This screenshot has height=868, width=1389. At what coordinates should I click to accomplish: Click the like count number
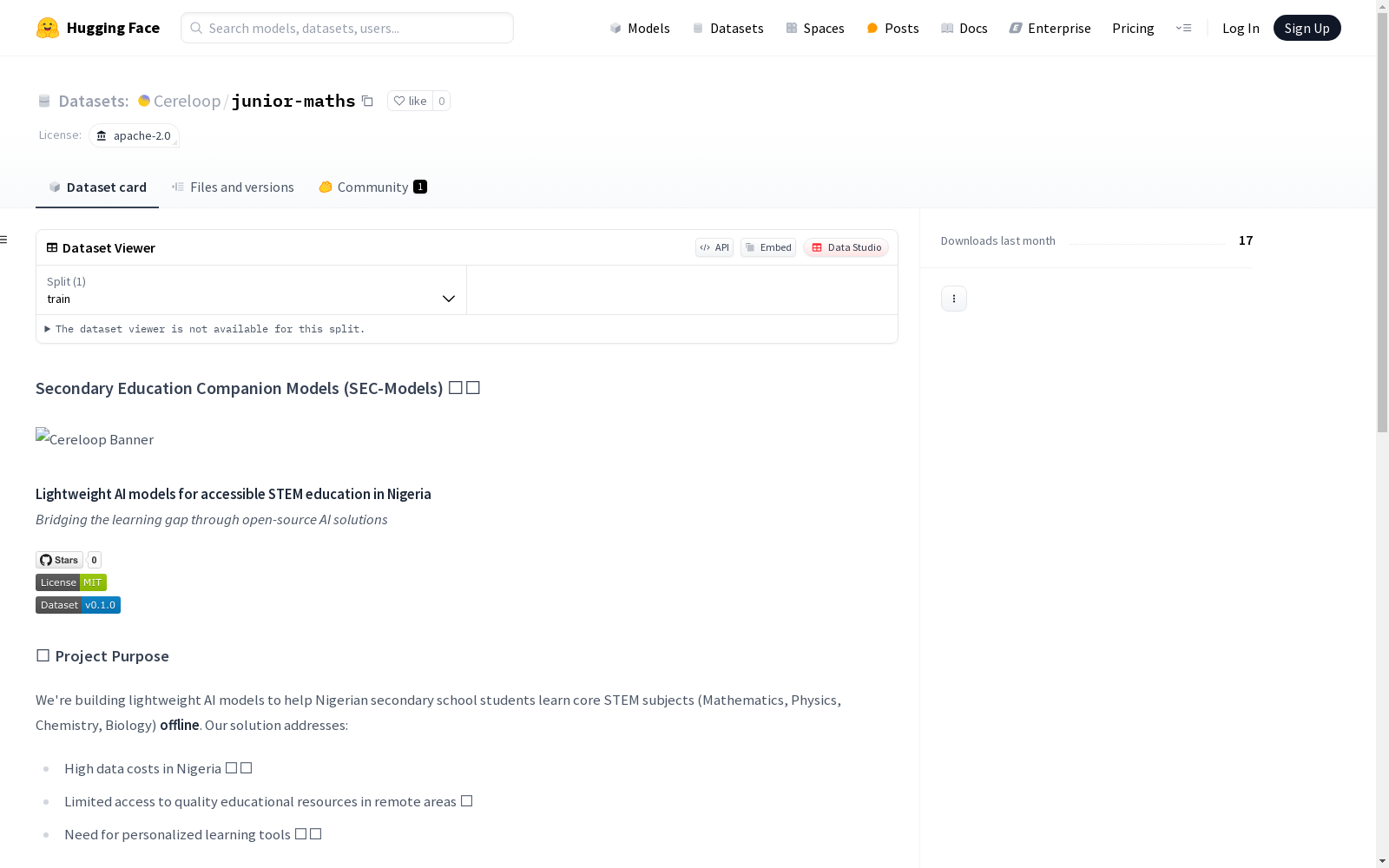coord(441,101)
